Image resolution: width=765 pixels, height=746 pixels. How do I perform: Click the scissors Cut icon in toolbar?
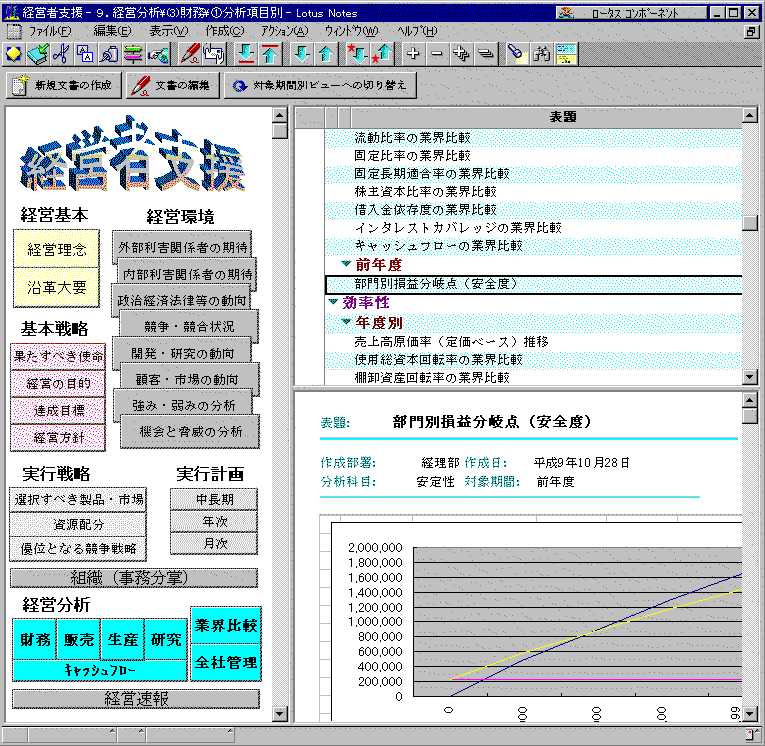(x=62, y=53)
